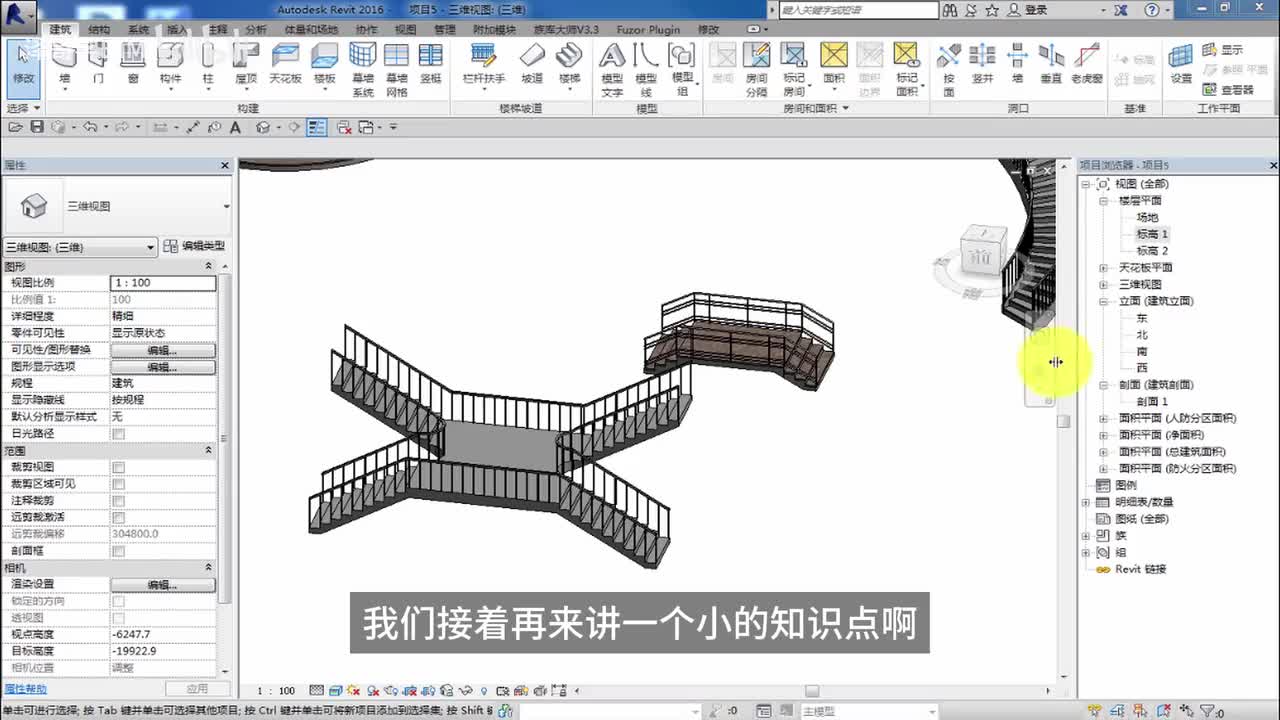The width and height of the screenshot is (1280, 720).
Task: Expand the 天花板平面 tree node
Action: 1103,268
